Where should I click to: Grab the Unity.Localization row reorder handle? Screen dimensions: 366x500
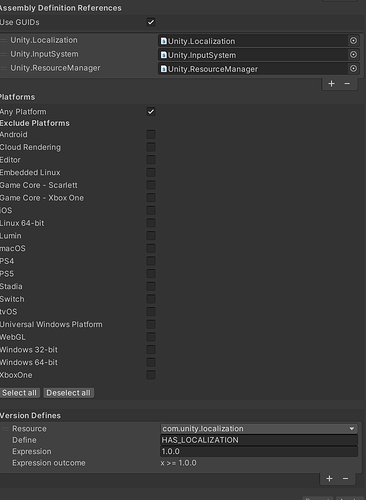[4, 40]
